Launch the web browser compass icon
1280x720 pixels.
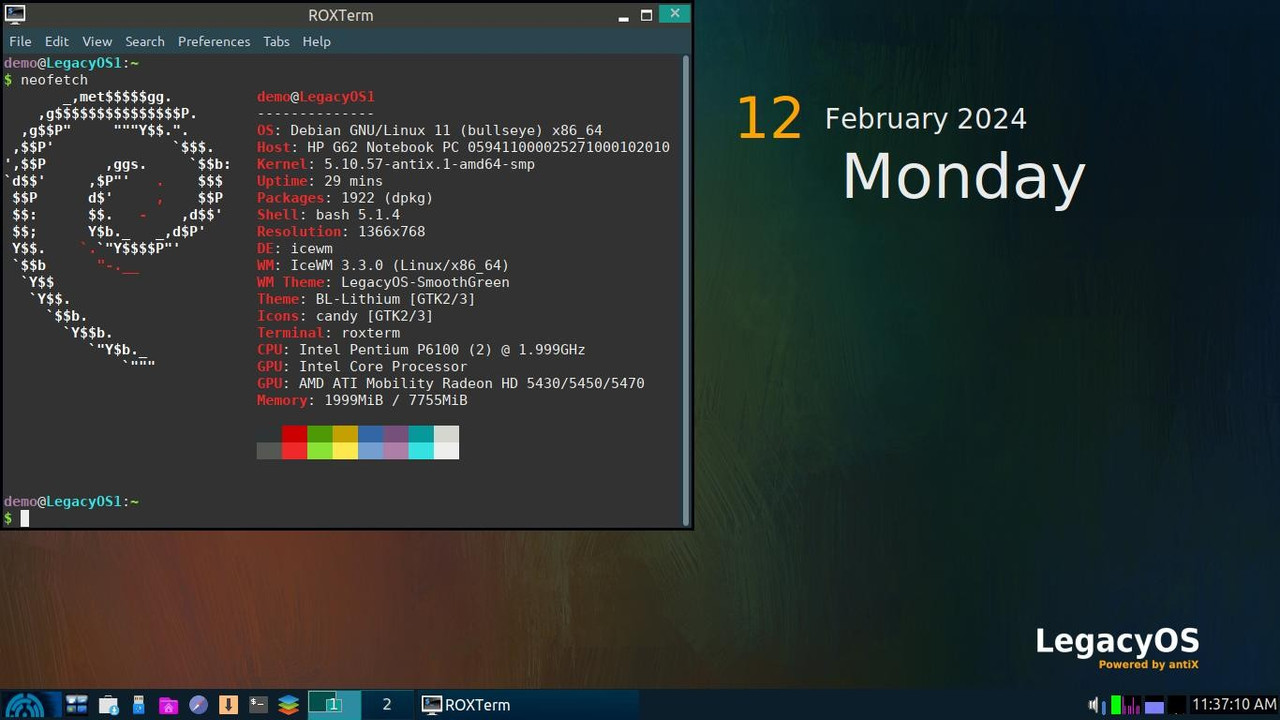198,705
